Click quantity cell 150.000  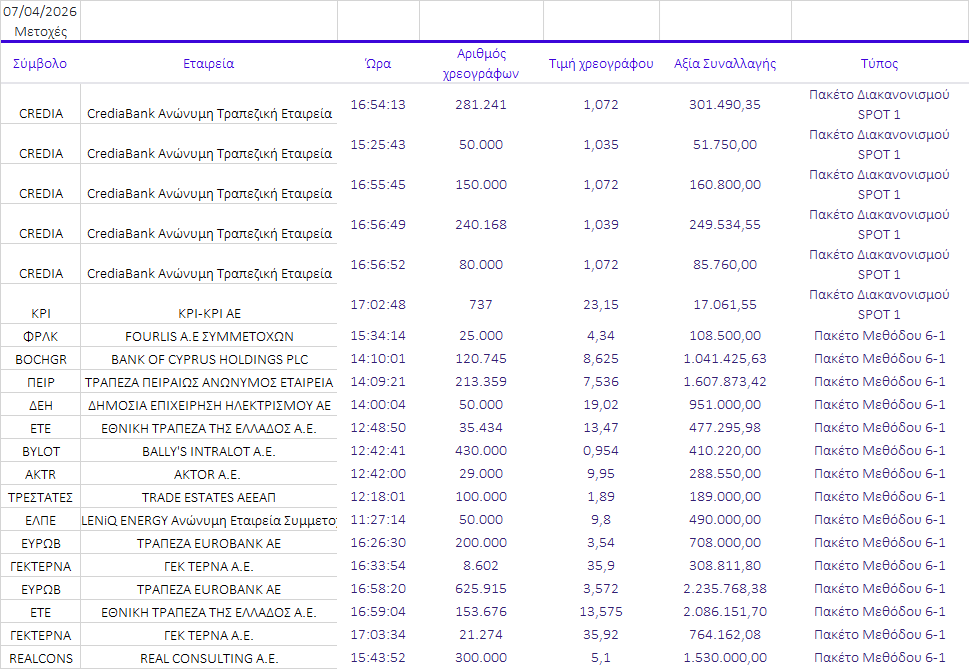point(481,185)
